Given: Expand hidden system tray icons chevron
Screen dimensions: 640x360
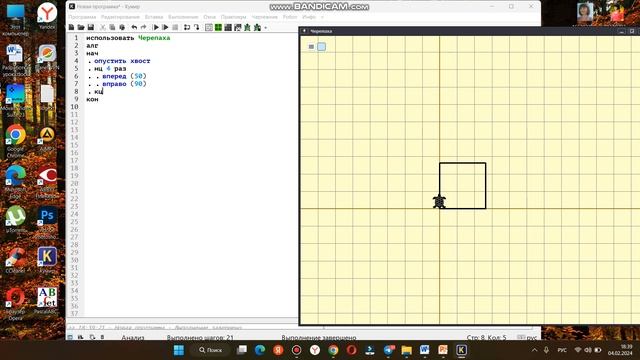Looking at the screenshot, I should 534,350.
